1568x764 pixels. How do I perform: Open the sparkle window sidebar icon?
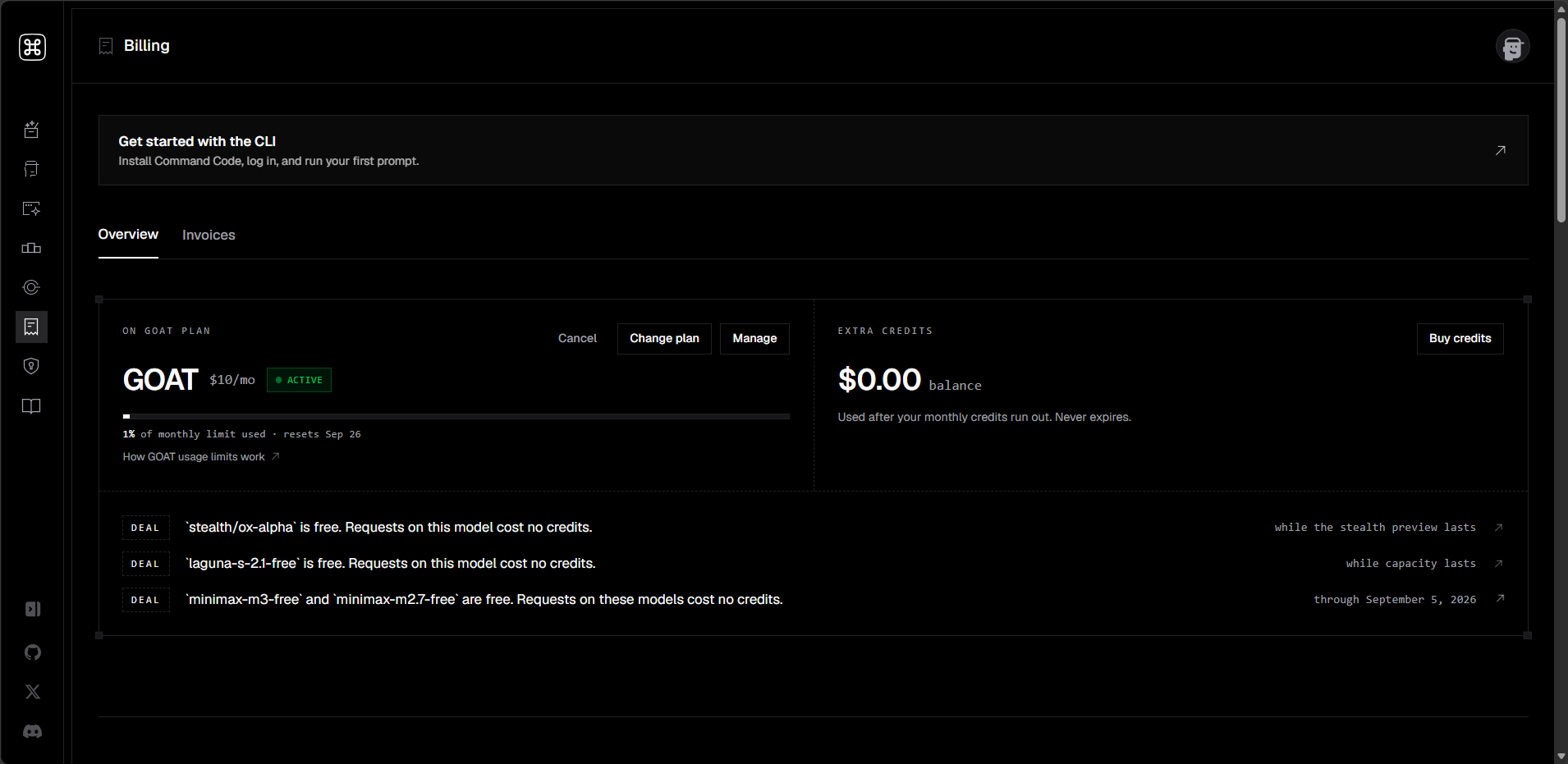click(31, 208)
